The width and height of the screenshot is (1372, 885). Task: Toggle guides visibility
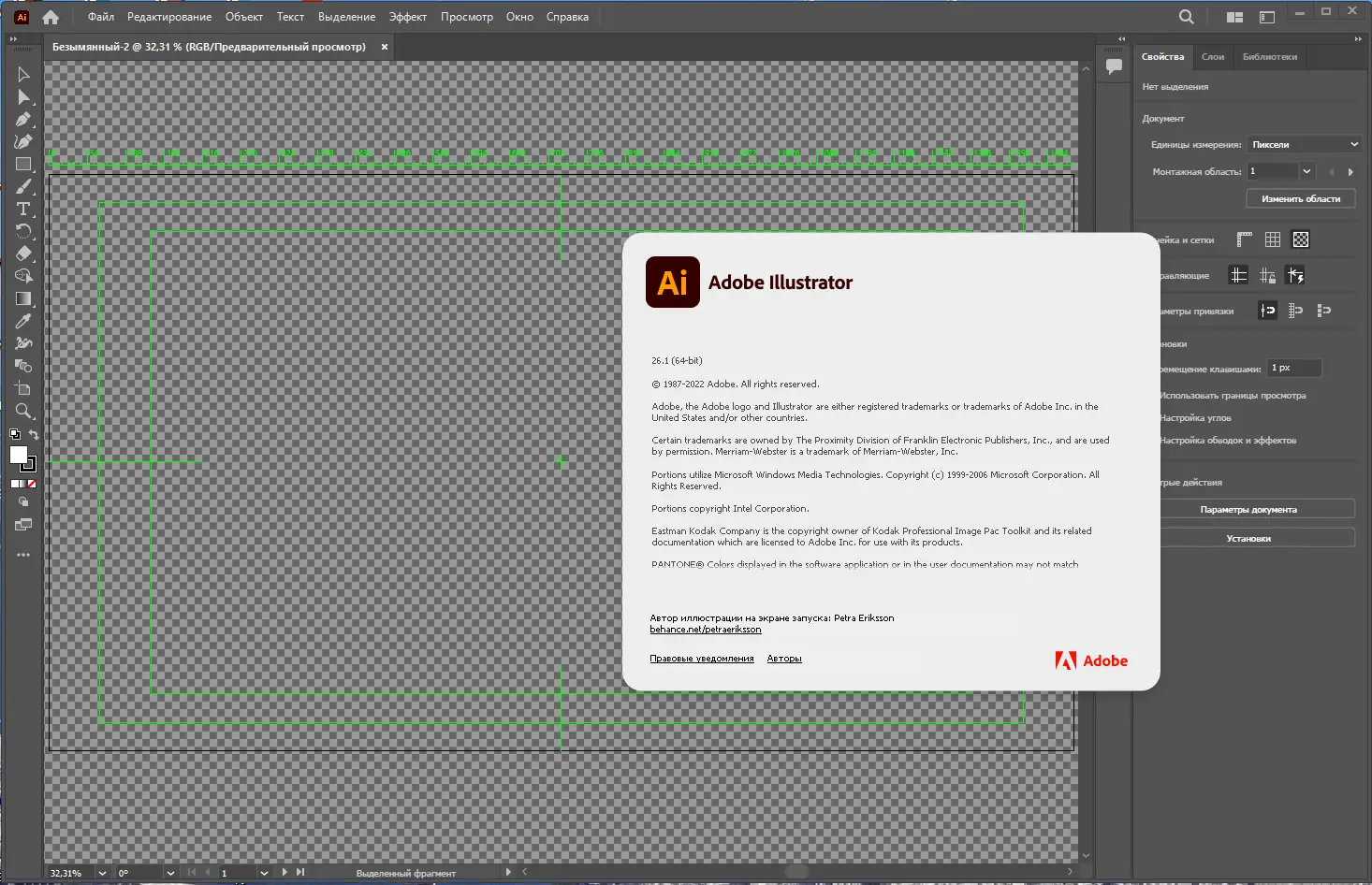tap(1239, 275)
